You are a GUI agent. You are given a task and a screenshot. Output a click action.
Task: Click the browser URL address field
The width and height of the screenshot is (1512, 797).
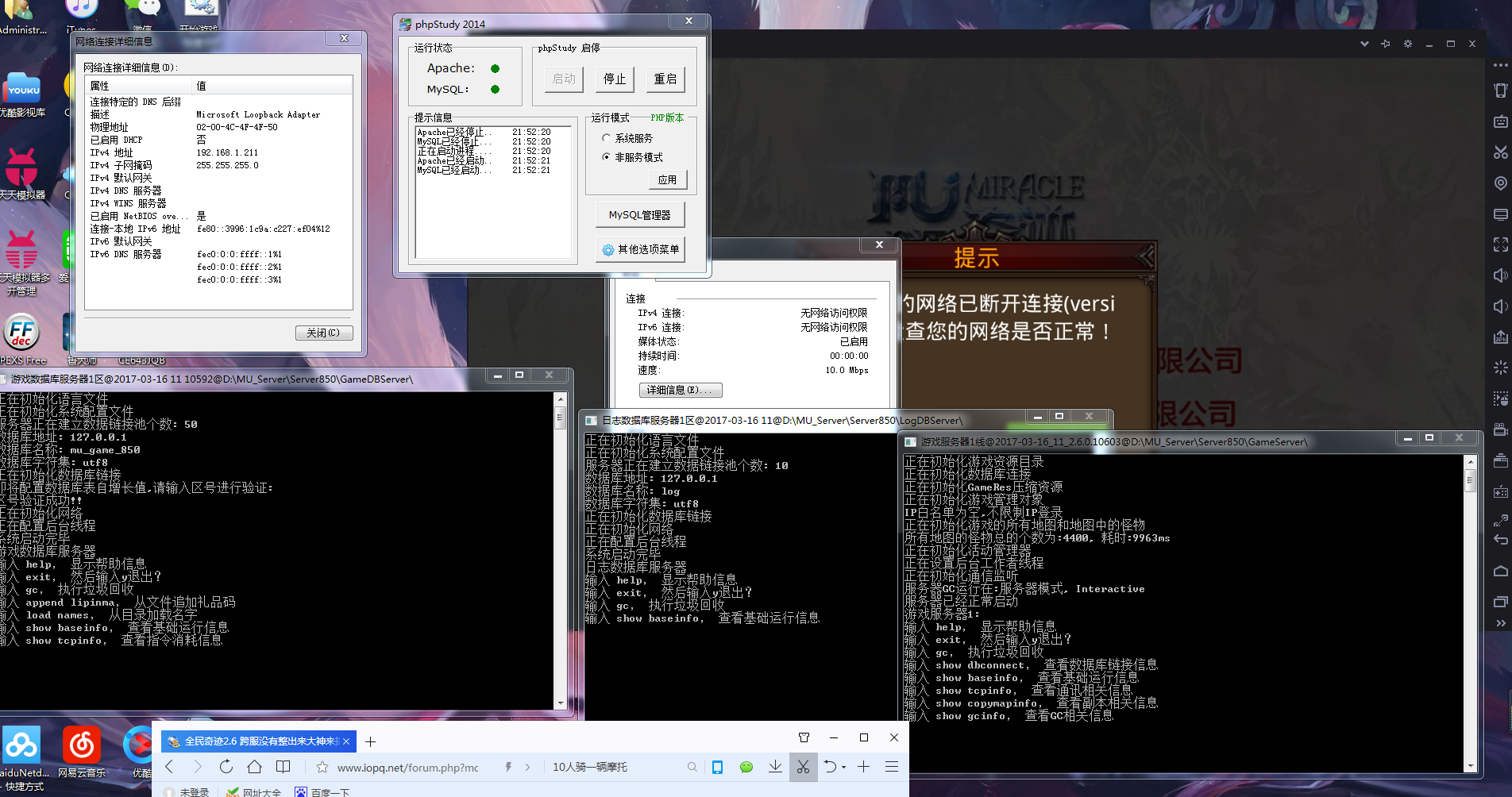(408, 768)
